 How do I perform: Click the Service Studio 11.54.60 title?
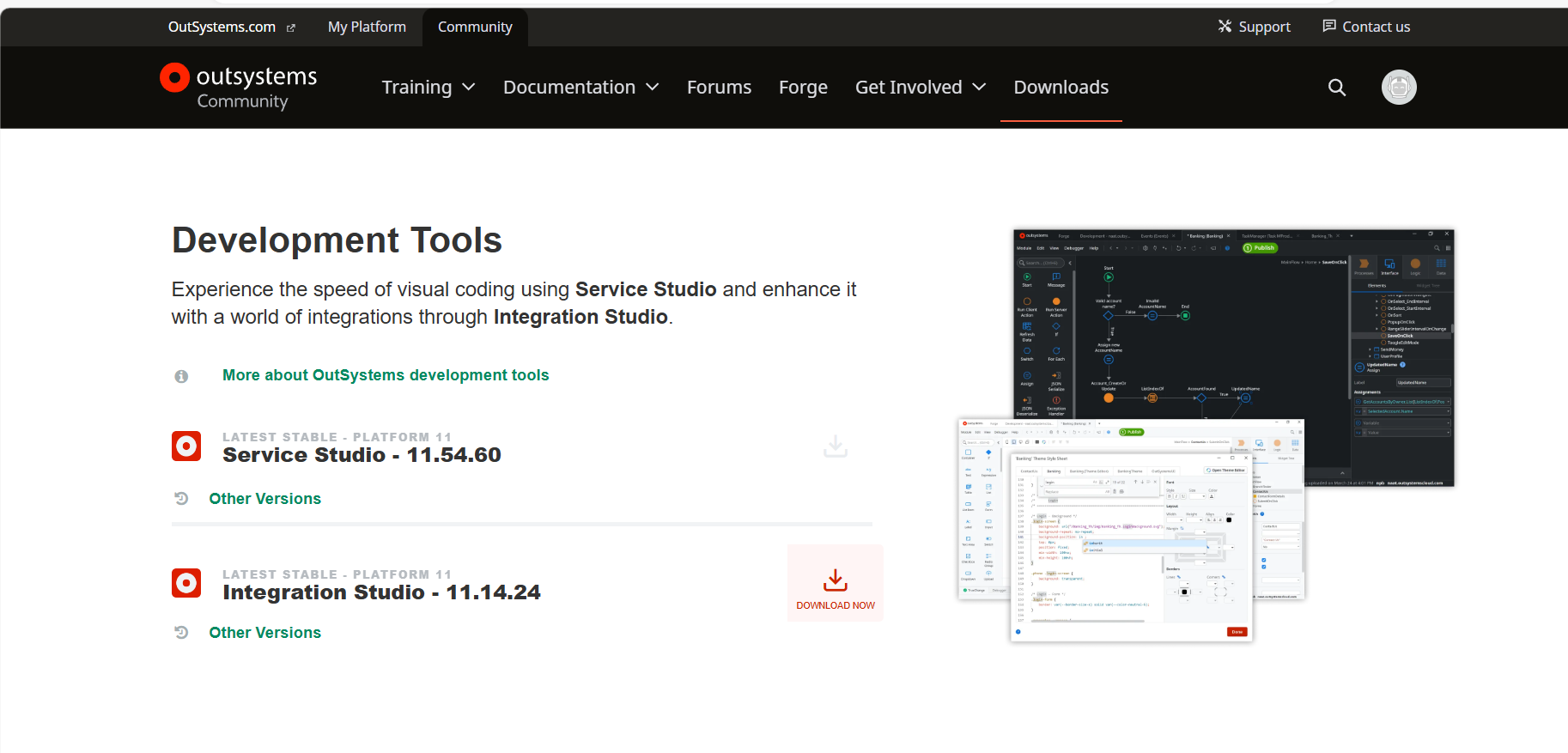tap(362, 455)
